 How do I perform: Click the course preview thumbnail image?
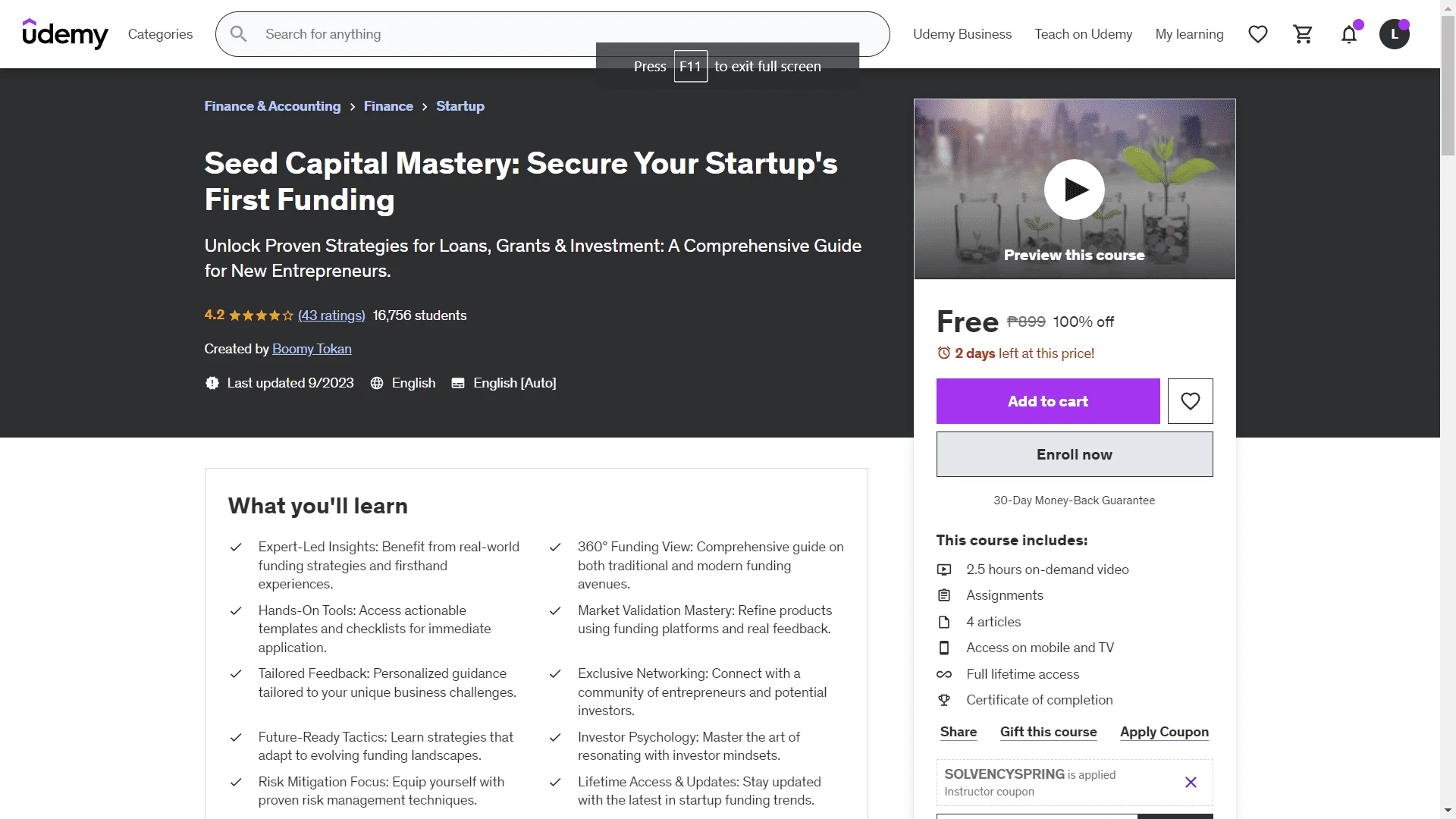click(x=1075, y=189)
